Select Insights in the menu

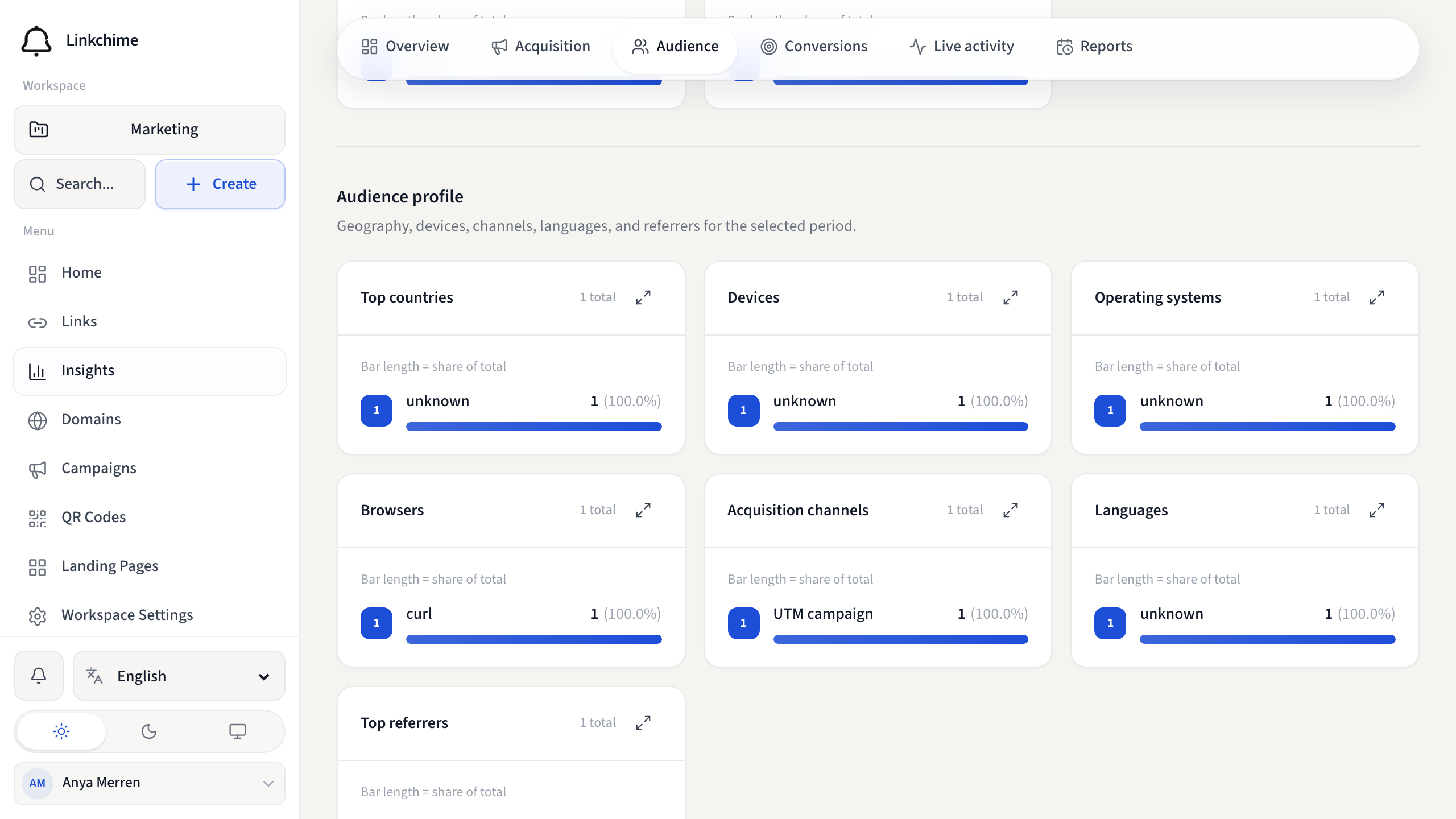[150, 371]
